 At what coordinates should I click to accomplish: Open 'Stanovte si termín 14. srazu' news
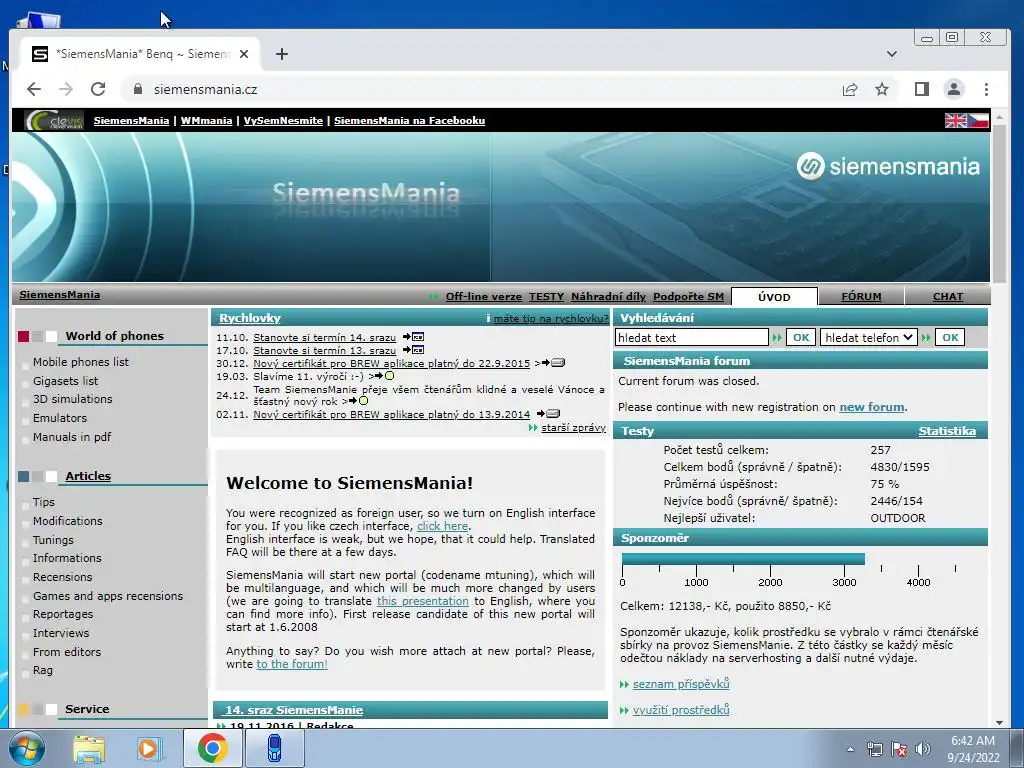324,338
